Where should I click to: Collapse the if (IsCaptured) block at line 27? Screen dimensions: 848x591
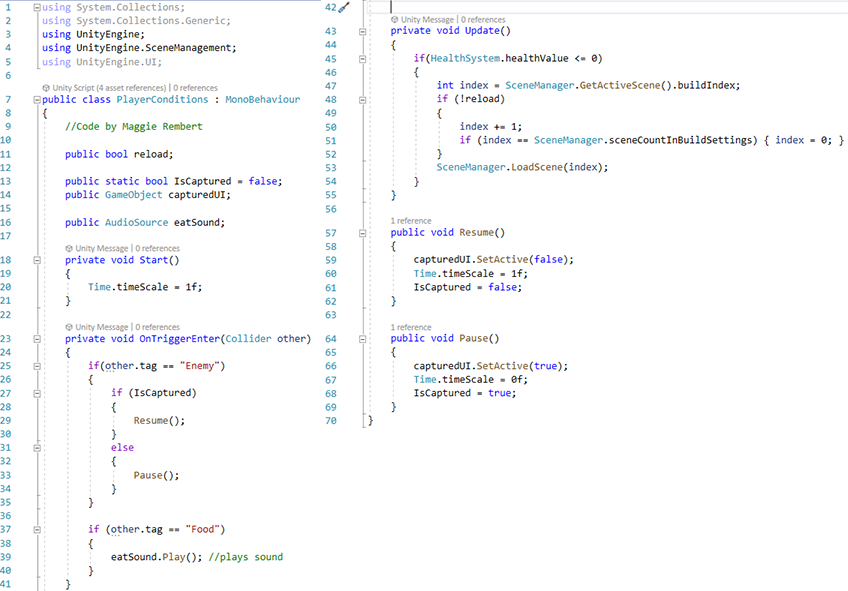[37, 394]
